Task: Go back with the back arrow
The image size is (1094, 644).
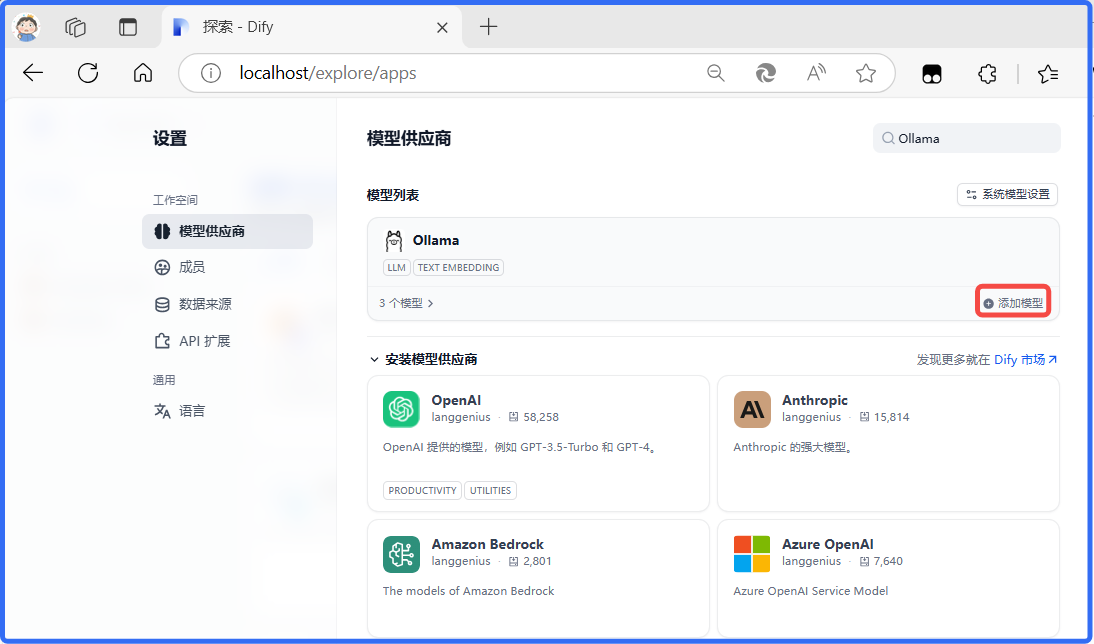Action: point(33,73)
